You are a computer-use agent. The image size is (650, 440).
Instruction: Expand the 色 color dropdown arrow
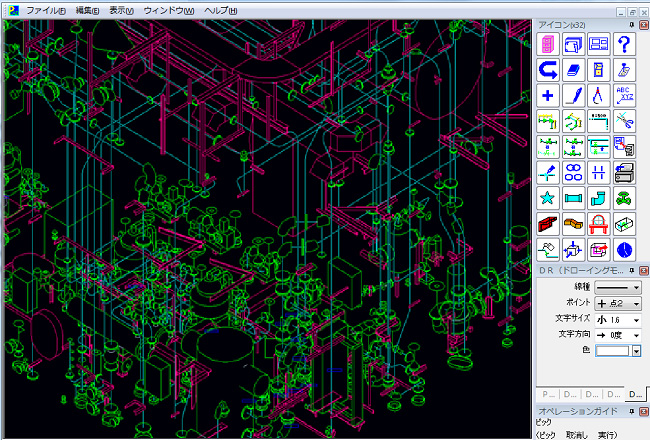637,351
